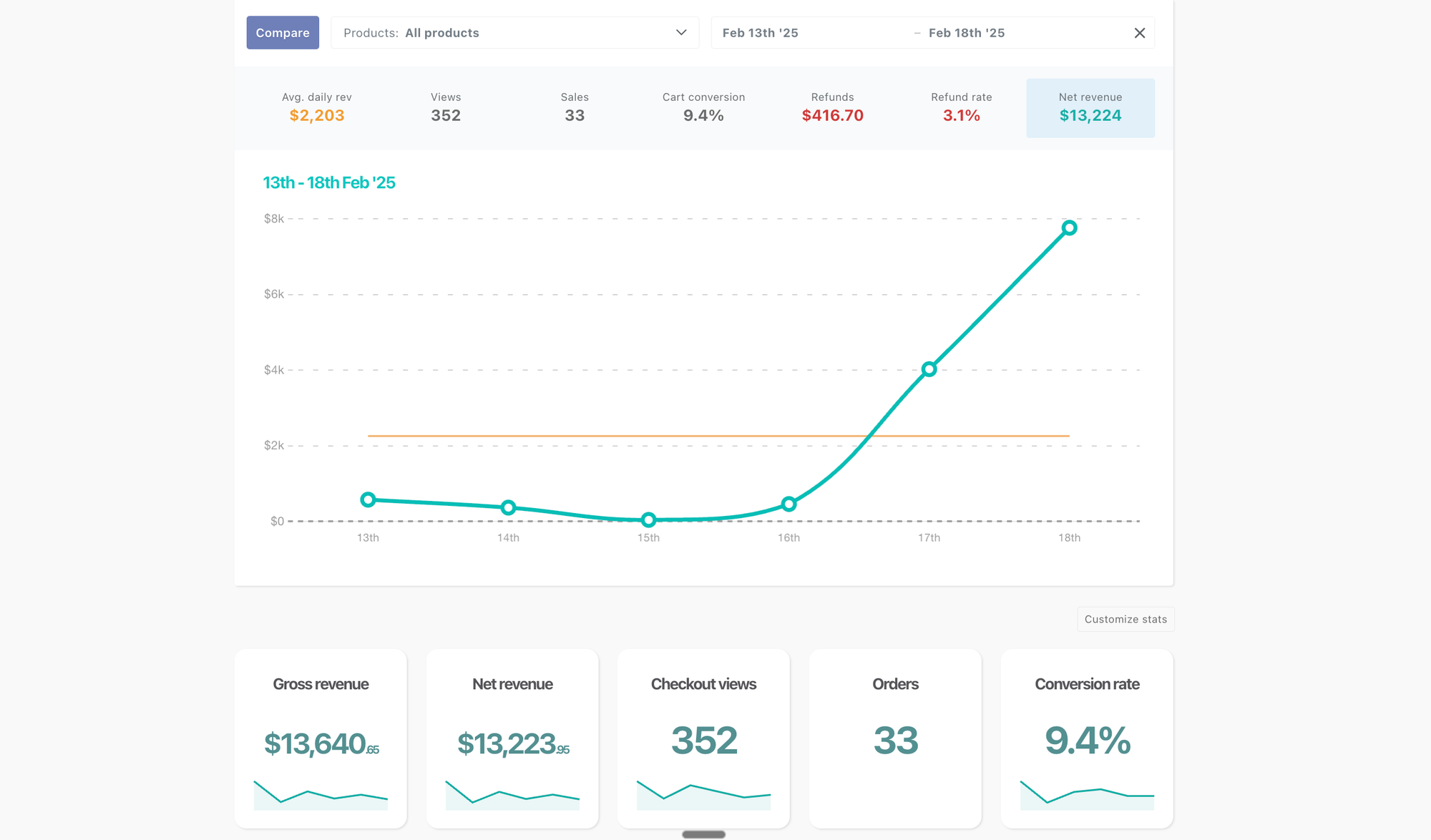
Task: Select the Refunds metric tab
Action: tap(832, 107)
